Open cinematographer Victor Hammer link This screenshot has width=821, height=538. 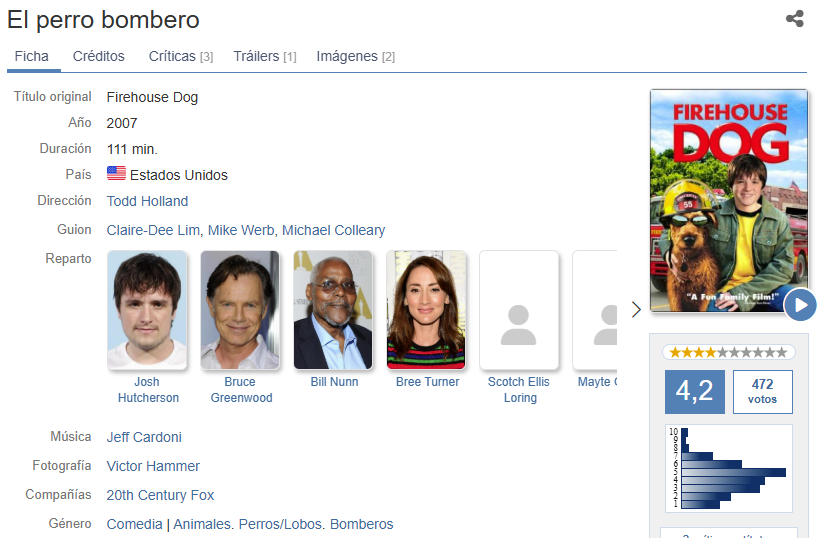[153, 466]
